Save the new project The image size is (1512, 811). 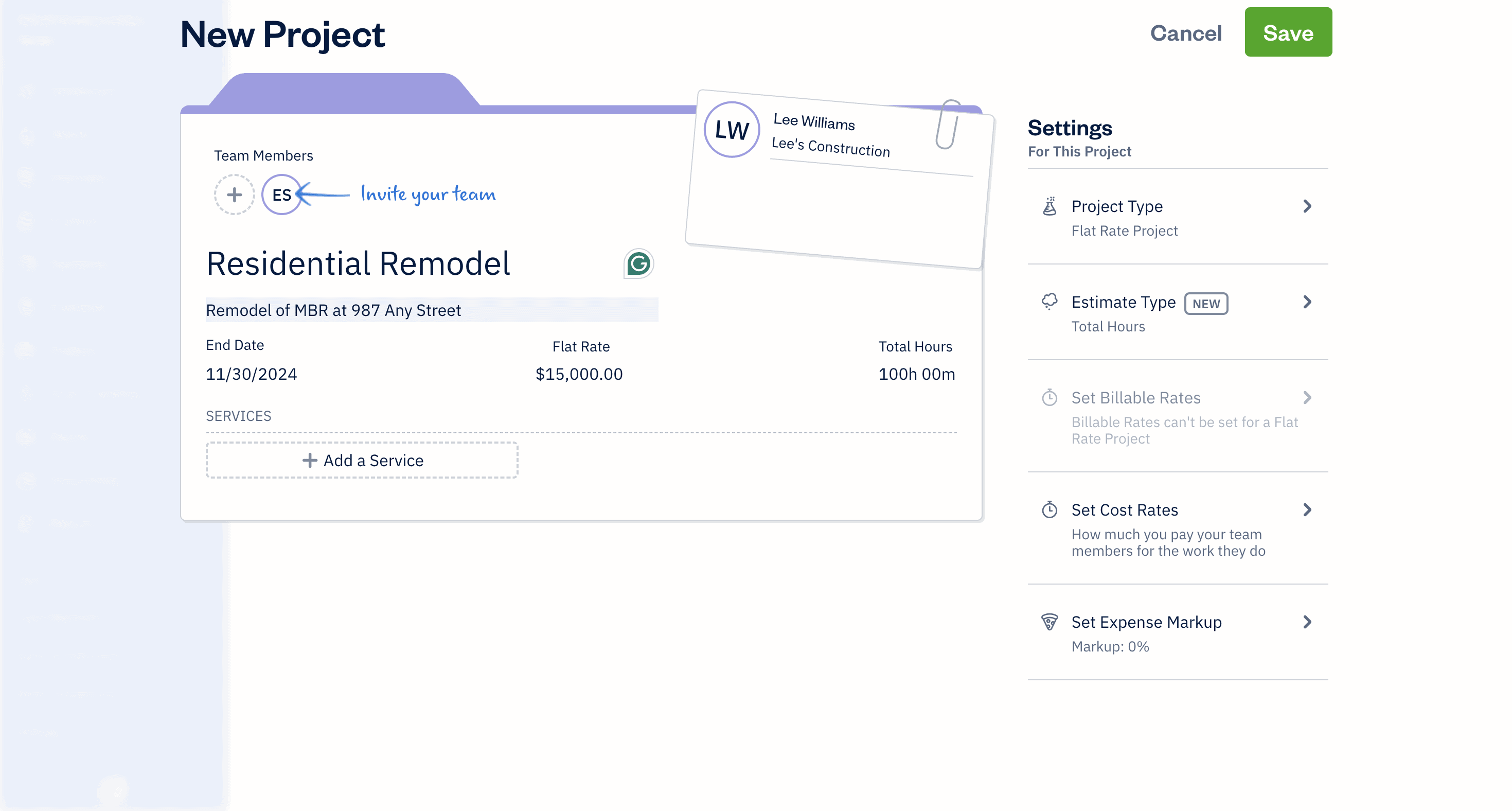[1288, 32]
